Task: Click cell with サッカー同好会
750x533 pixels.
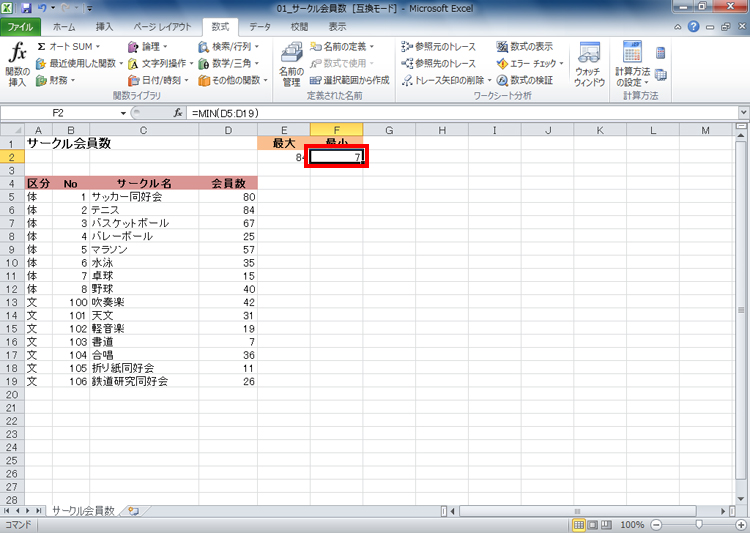Action: (144, 197)
